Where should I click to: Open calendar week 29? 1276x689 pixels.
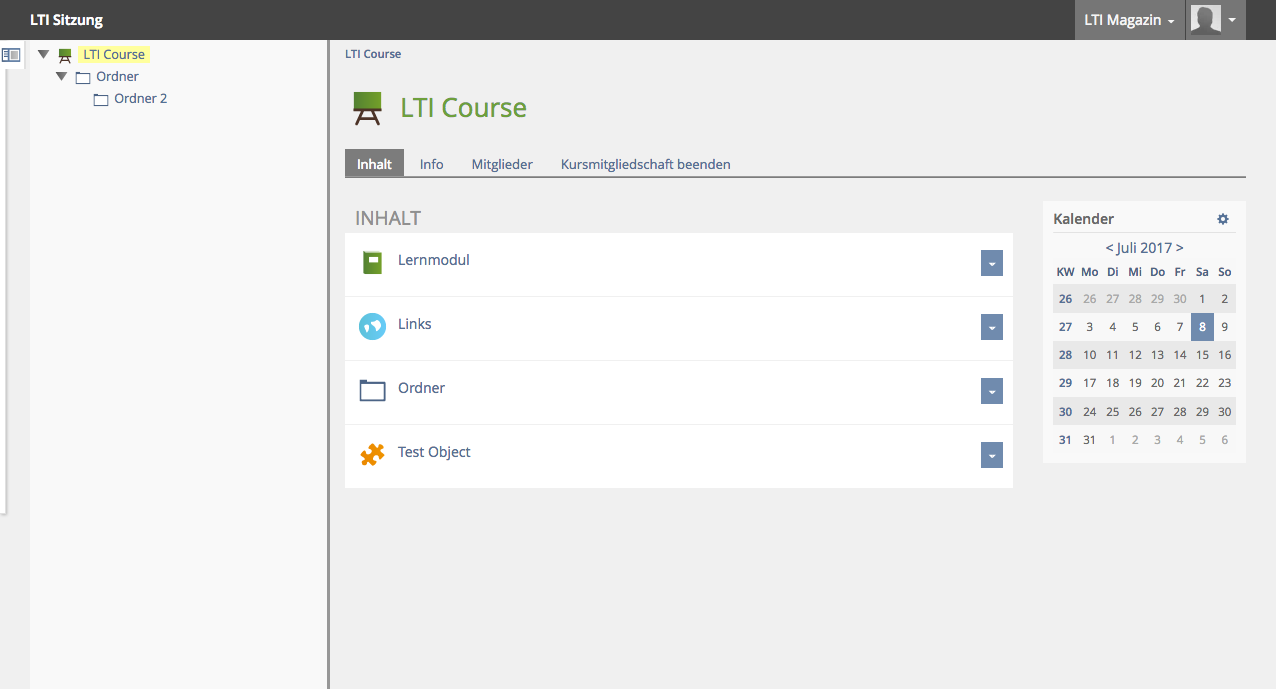click(1065, 383)
